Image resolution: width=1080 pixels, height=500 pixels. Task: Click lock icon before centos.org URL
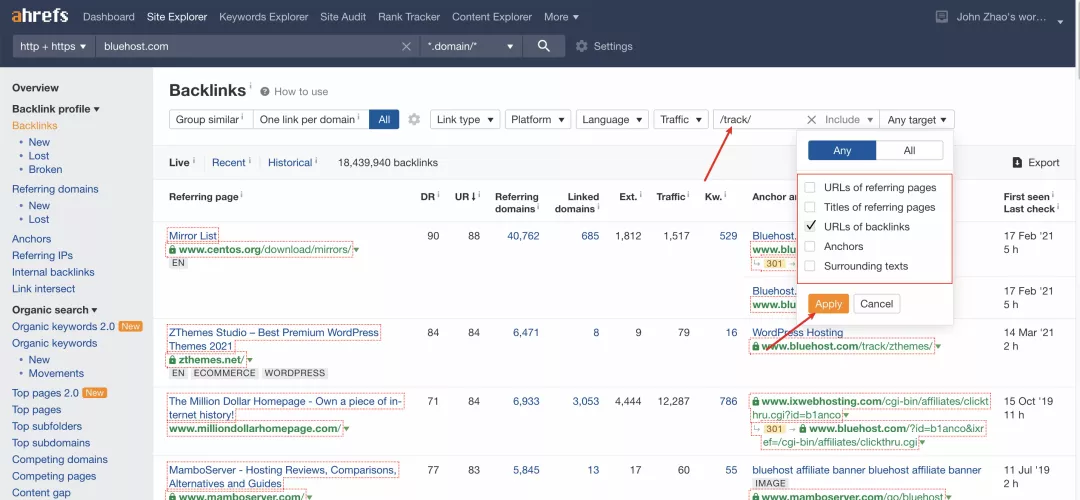172,249
